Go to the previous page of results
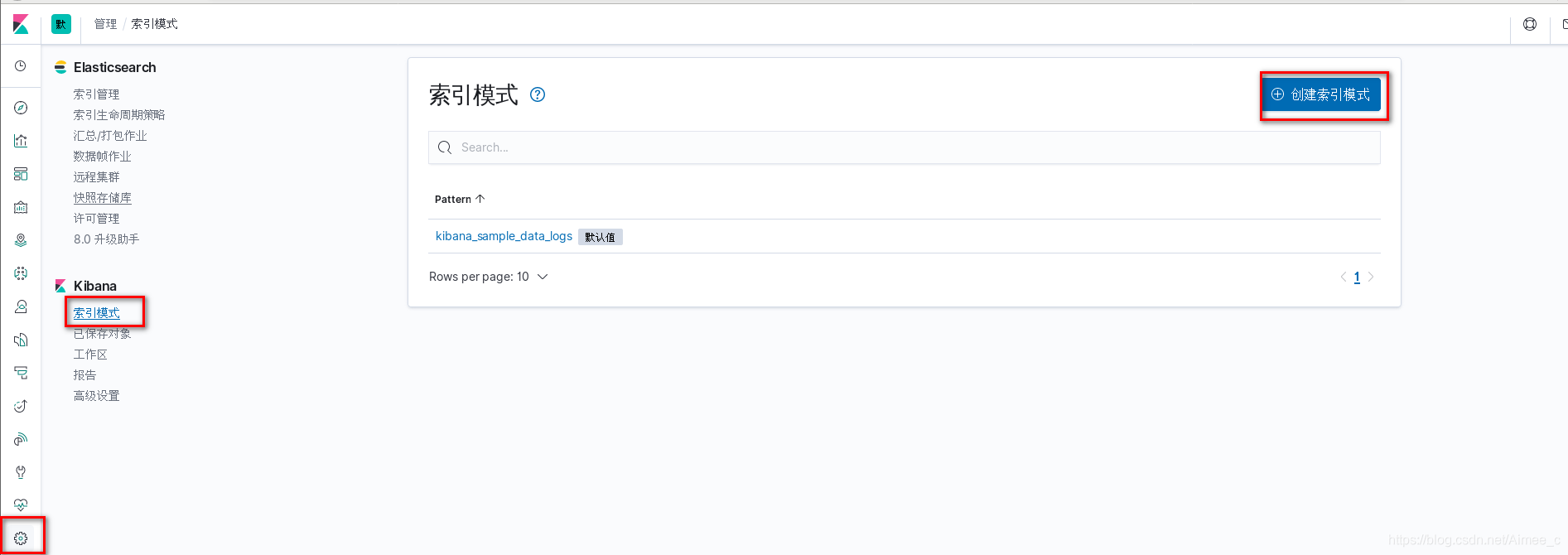The height and width of the screenshot is (555, 1568). pyautogui.click(x=1343, y=277)
